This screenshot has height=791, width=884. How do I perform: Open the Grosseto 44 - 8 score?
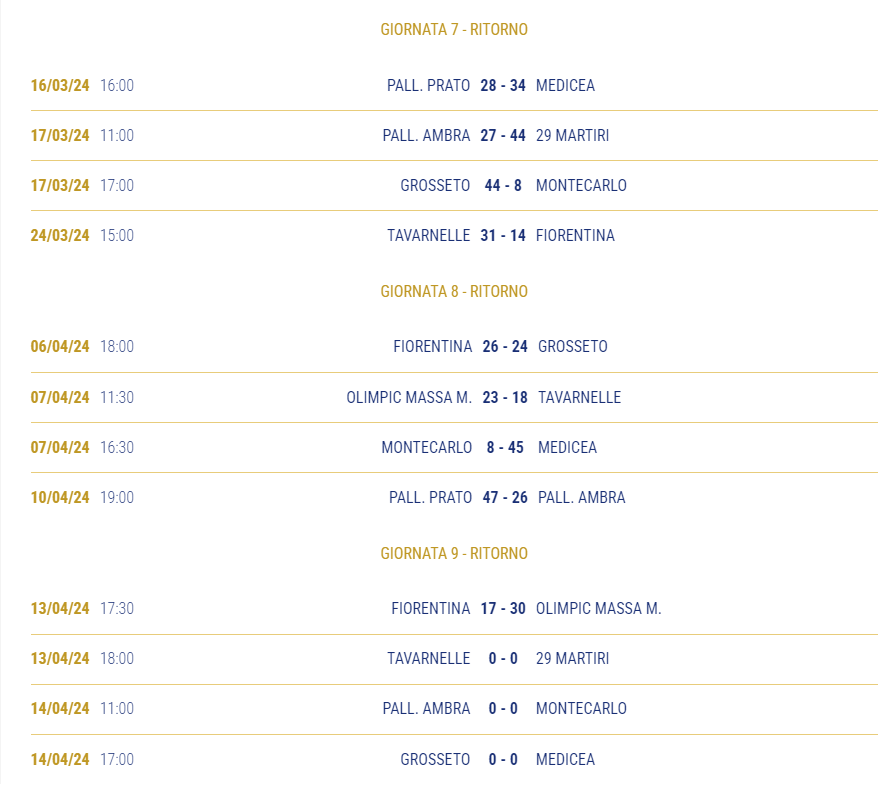tap(503, 185)
